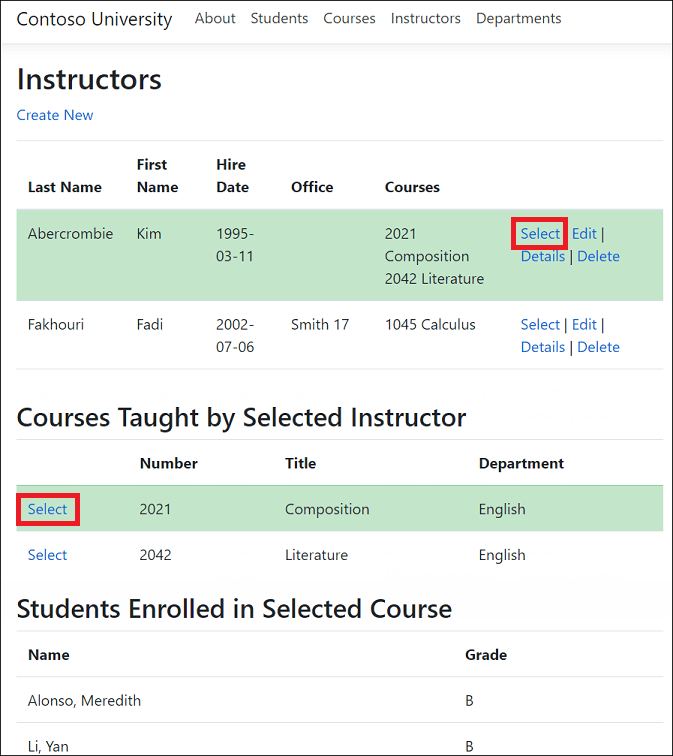Delete the Abercrombie instructor

coord(598,256)
